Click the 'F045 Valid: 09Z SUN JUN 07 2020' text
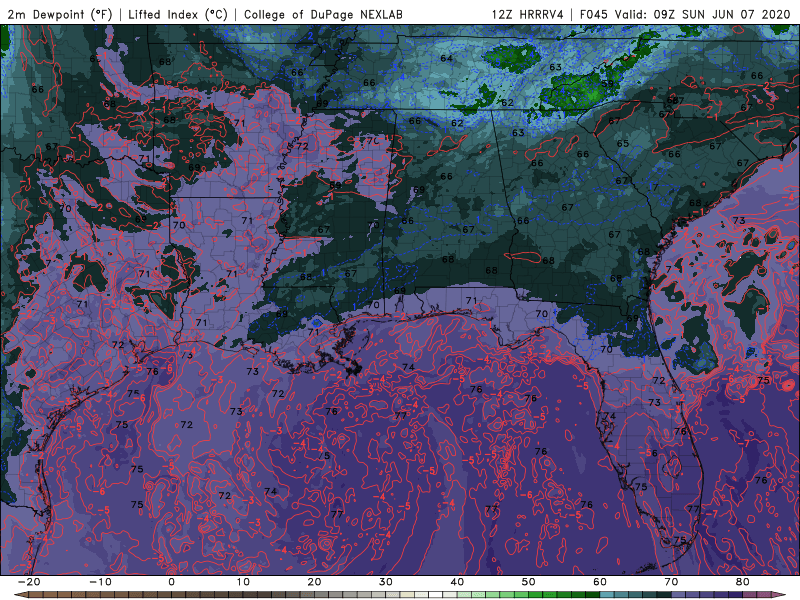Image resolution: width=800 pixels, height=600 pixels. [685, 14]
